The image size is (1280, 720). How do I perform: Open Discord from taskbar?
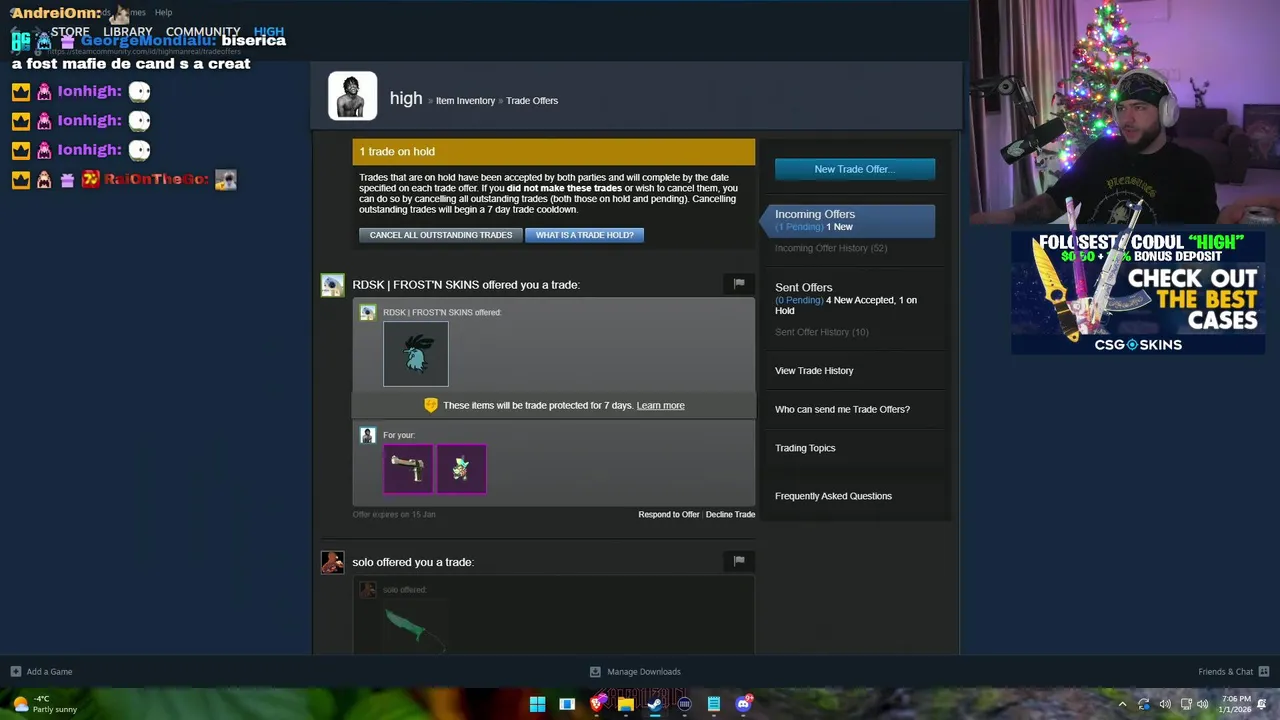pyautogui.click(x=743, y=704)
